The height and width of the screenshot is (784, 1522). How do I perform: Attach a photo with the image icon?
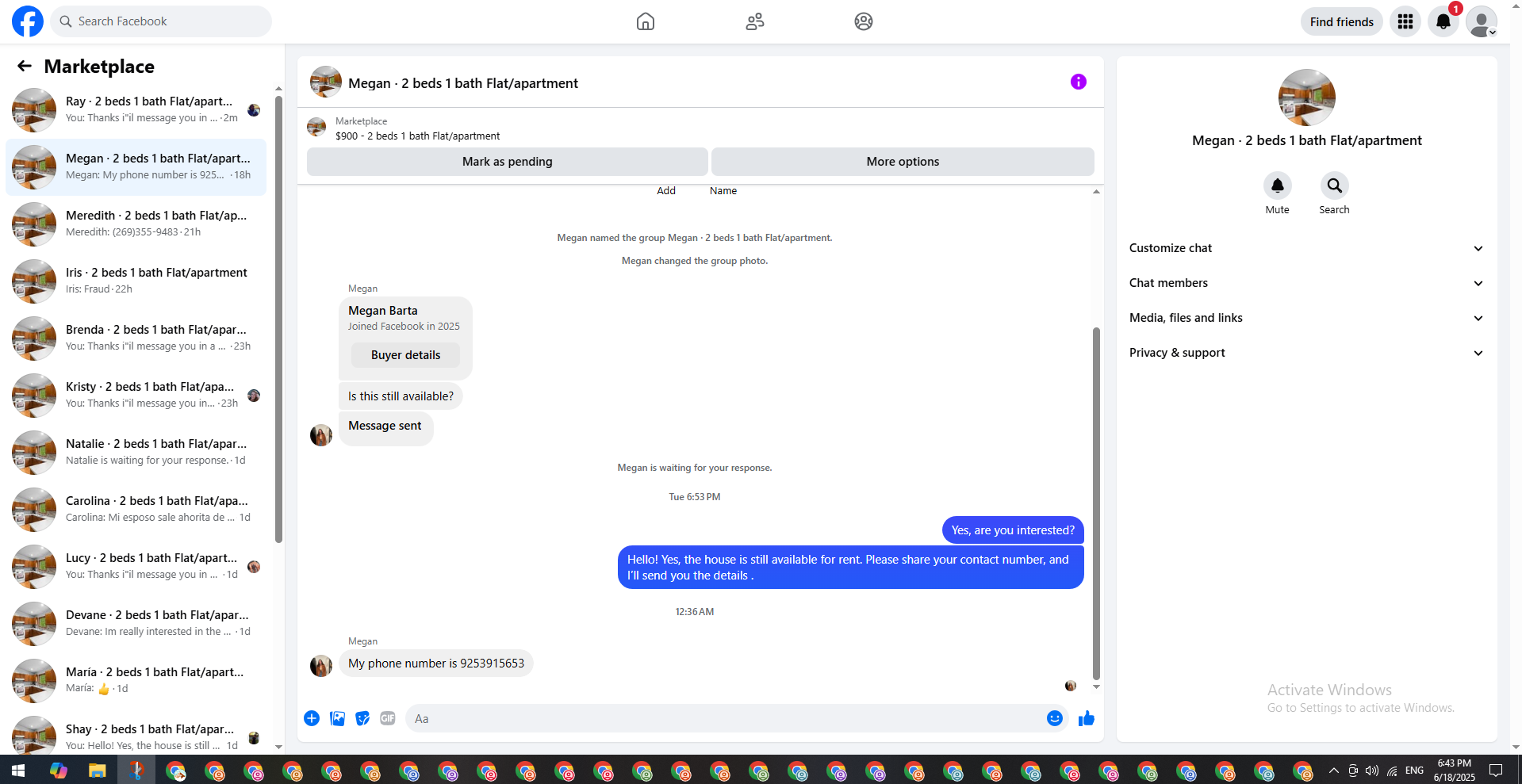click(337, 718)
